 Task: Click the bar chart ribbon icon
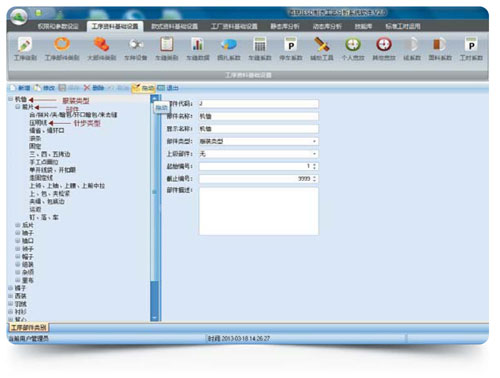197,44
